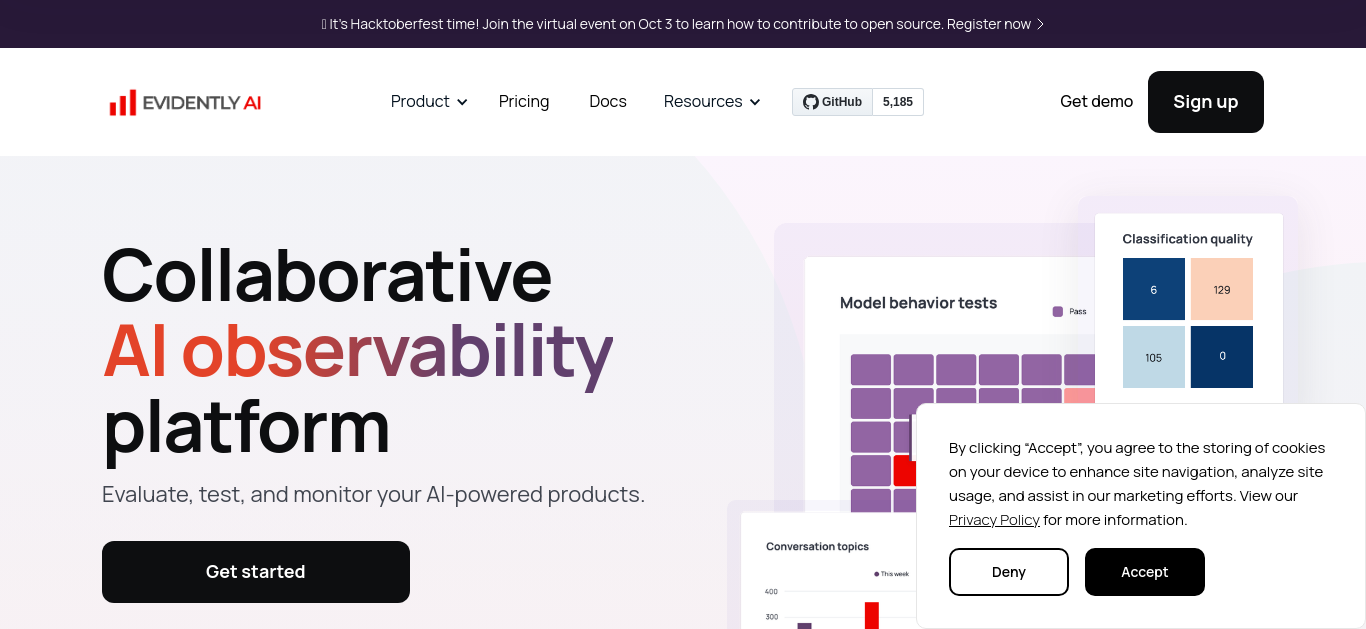This screenshot has width=1366, height=629.
Task: Go to the Pricing page
Action: click(524, 101)
